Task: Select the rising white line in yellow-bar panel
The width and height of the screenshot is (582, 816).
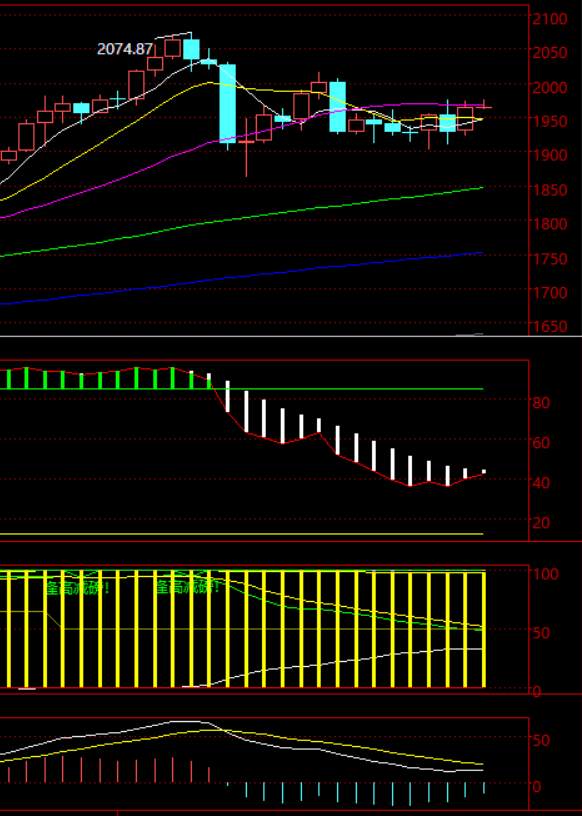Action: (338, 661)
